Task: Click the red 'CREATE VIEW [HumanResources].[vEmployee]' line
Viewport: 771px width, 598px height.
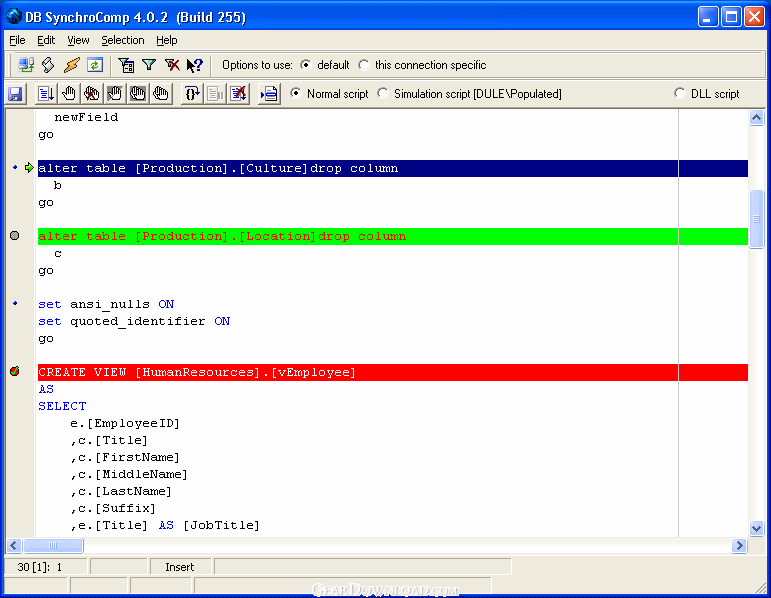Action: point(393,372)
